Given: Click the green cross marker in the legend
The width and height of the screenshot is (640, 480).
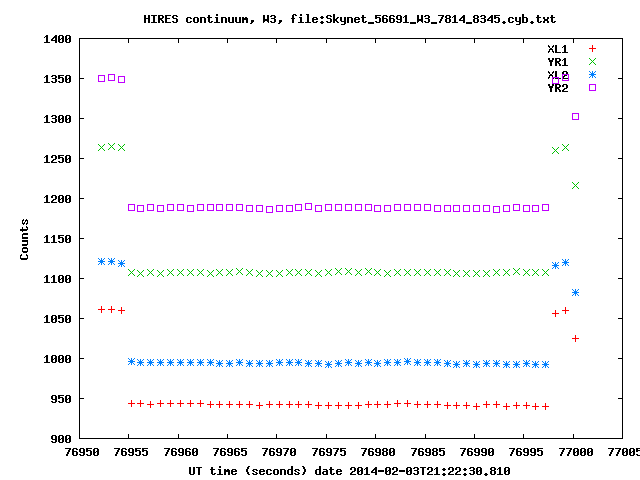Looking at the screenshot, I should tap(592, 62).
